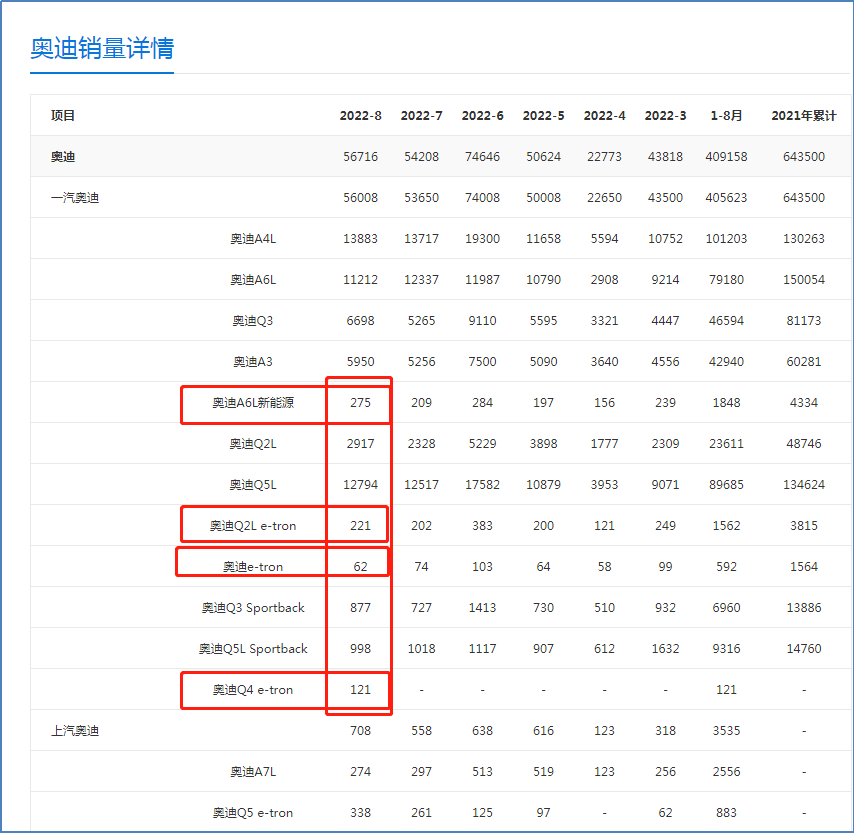The image size is (854, 833).
Task: Select 奥迪A3's 1-8月 value 42940
Action: pyautogui.click(x=727, y=362)
